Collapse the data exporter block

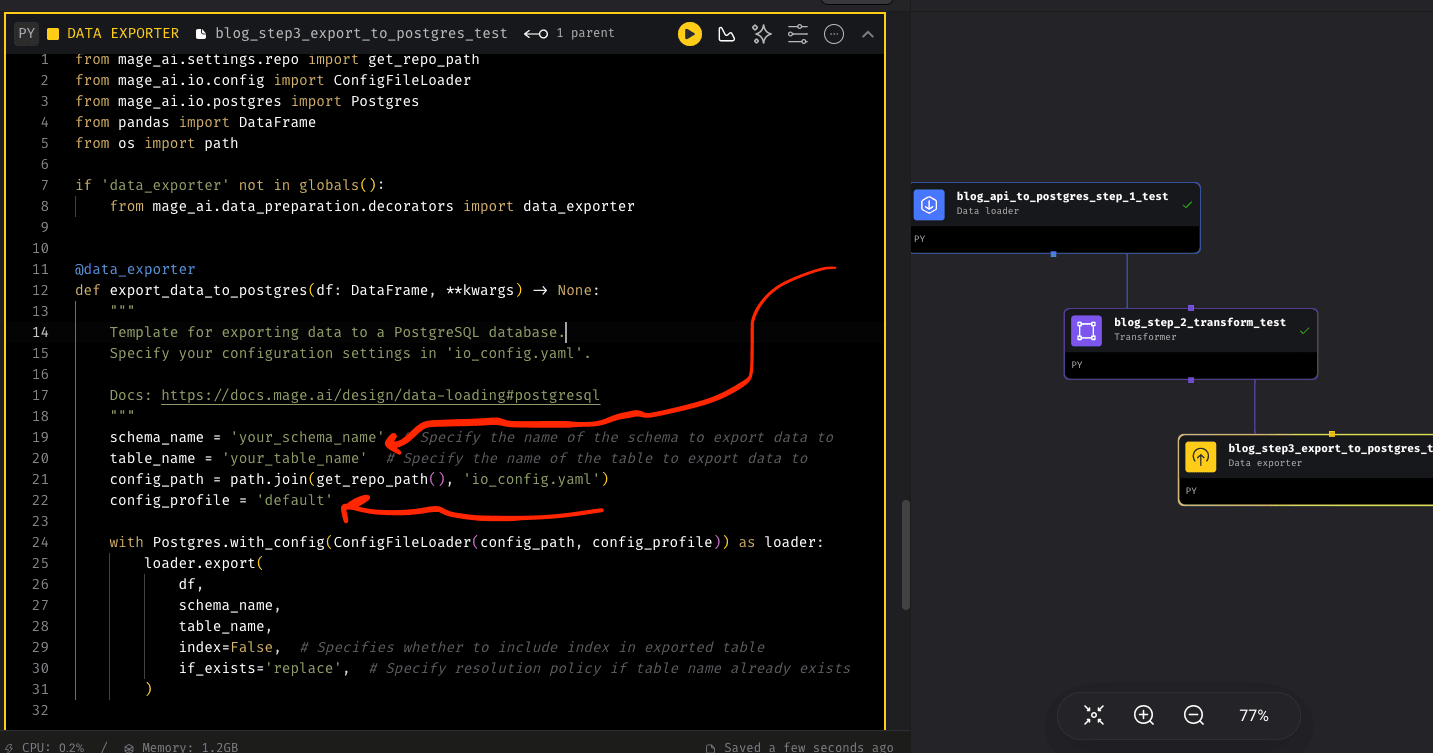[868, 34]
